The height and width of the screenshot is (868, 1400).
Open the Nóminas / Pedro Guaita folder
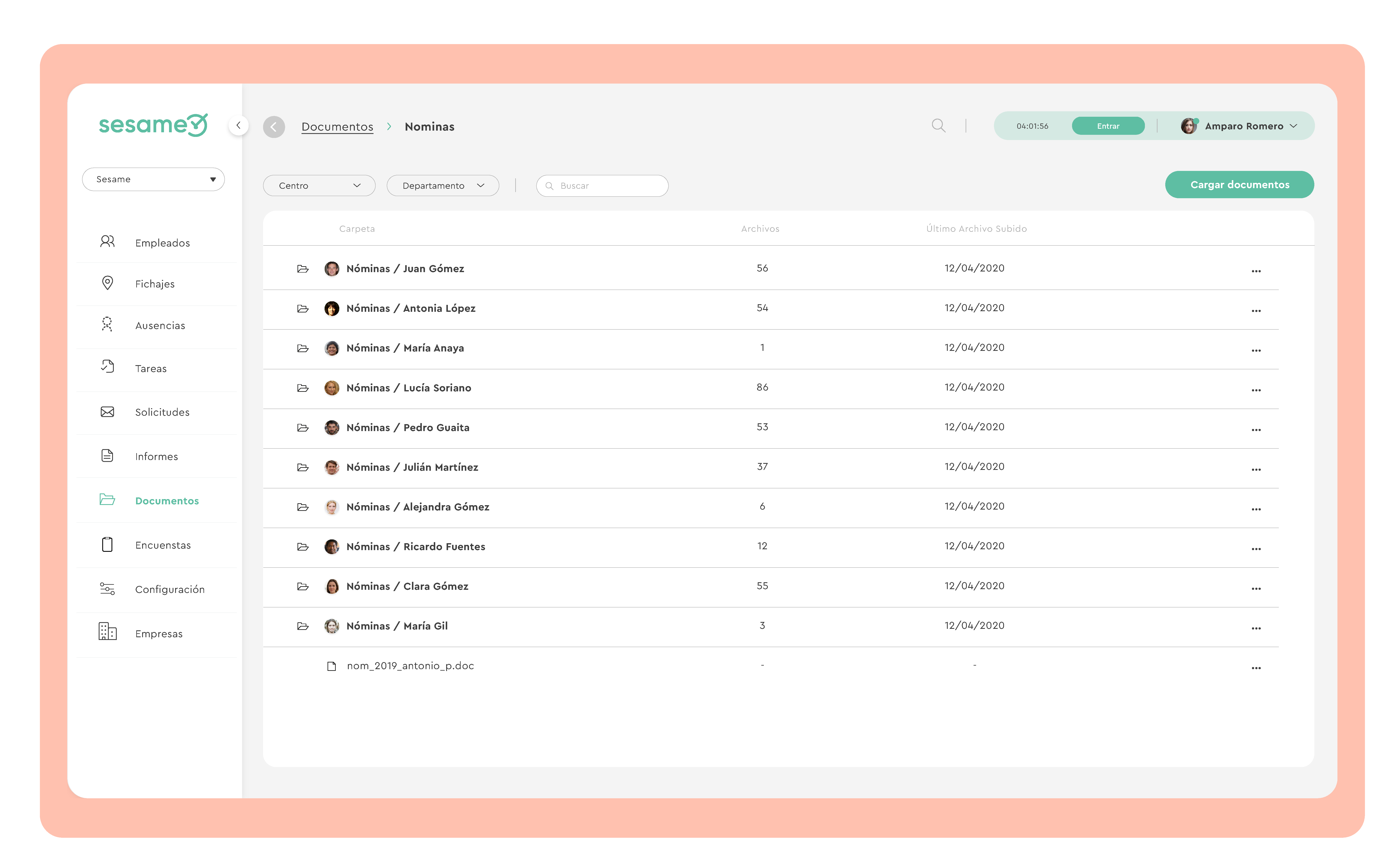click(x=408, y=428)
